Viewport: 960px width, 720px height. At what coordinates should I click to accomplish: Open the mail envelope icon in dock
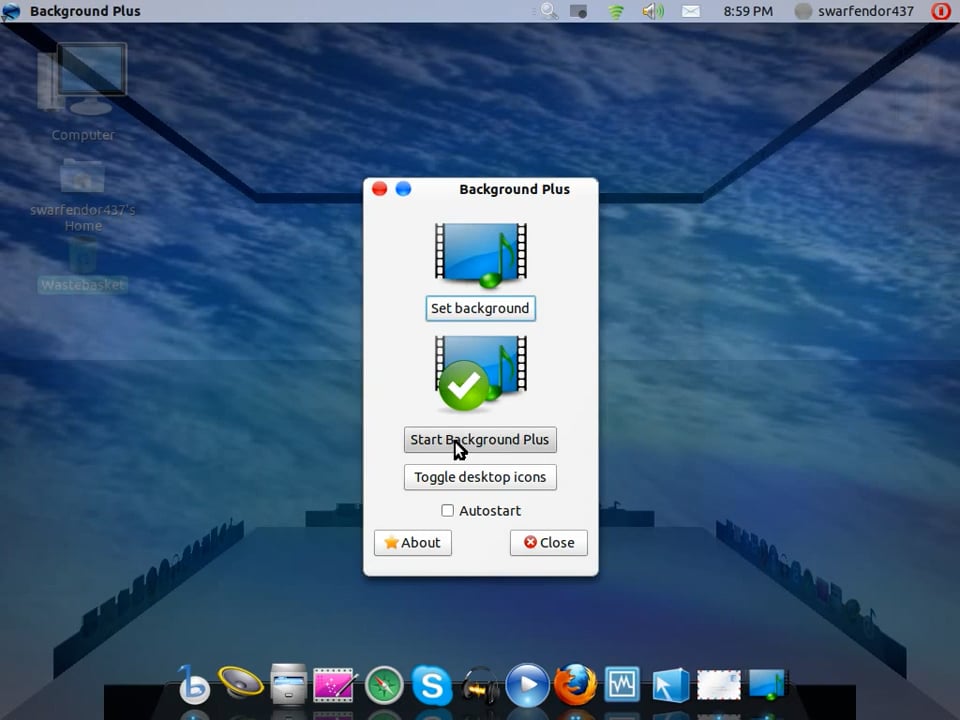click(718, 686)
